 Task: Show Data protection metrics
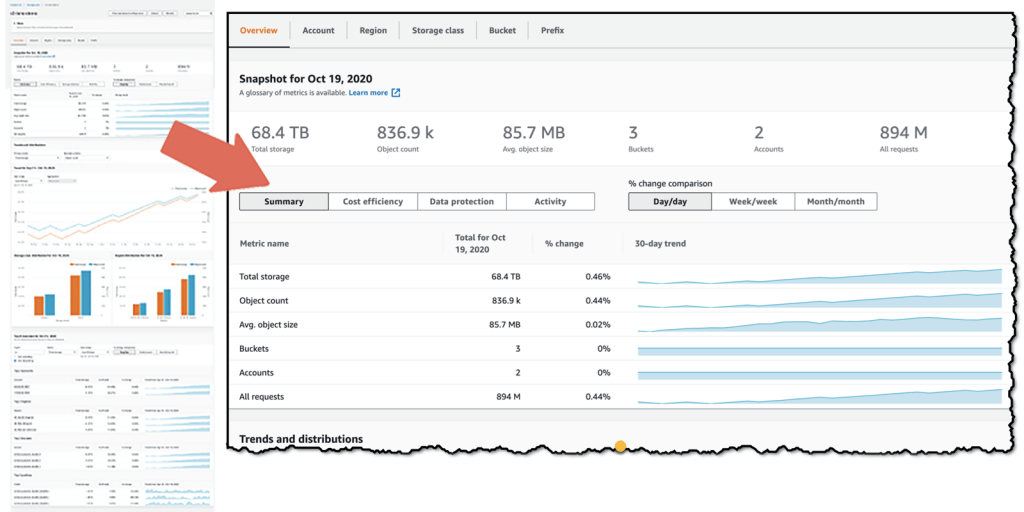click(462, 201)
